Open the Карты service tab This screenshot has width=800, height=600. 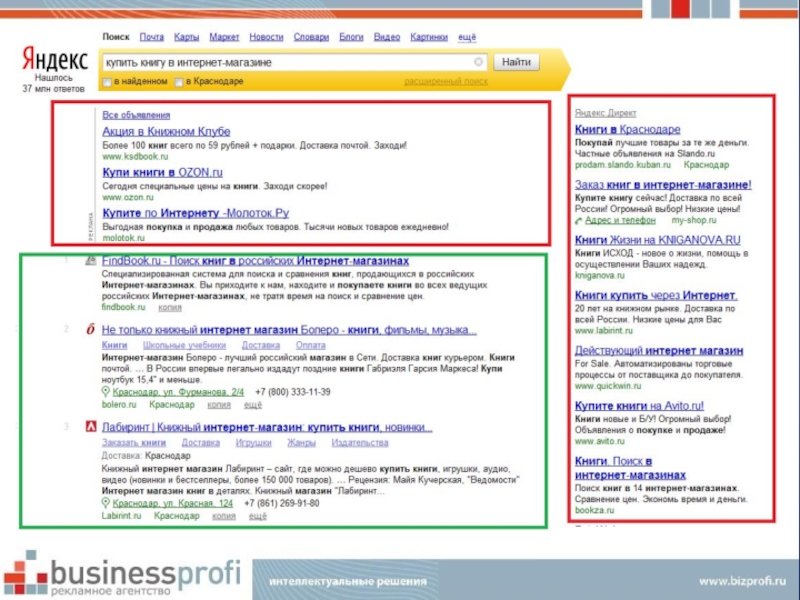pyautogui.click(x=186, y=37)
